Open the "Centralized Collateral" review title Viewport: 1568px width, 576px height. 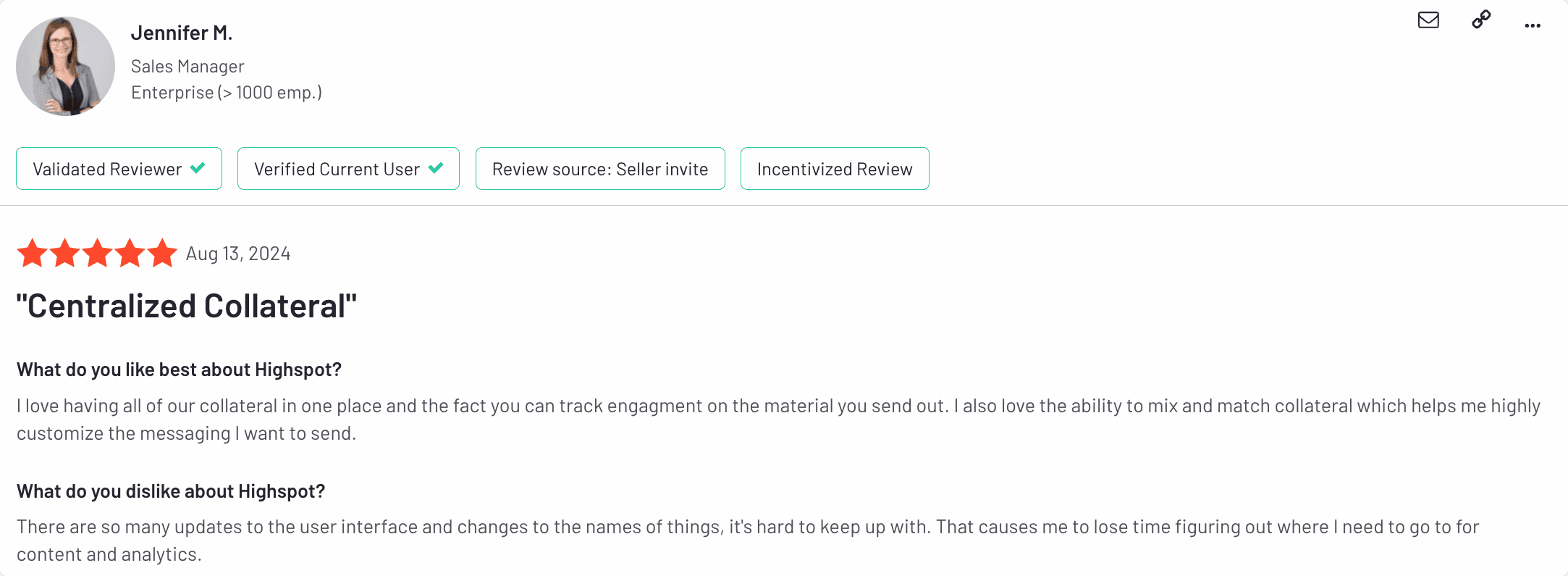tap(187, 306)
